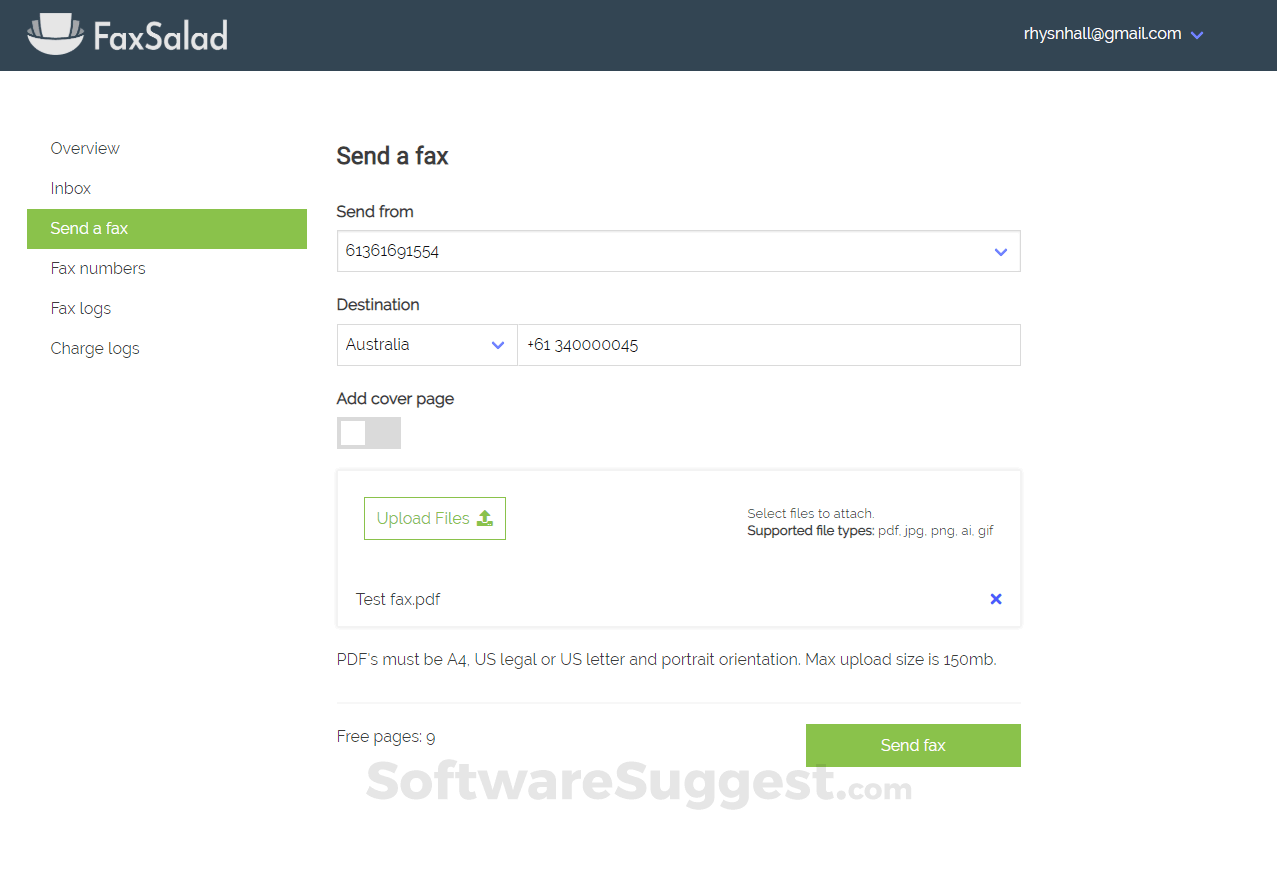Click the Test fax.pdf attachment name
The width and height of the screenshot is (1277, 879).
[397, 598]
